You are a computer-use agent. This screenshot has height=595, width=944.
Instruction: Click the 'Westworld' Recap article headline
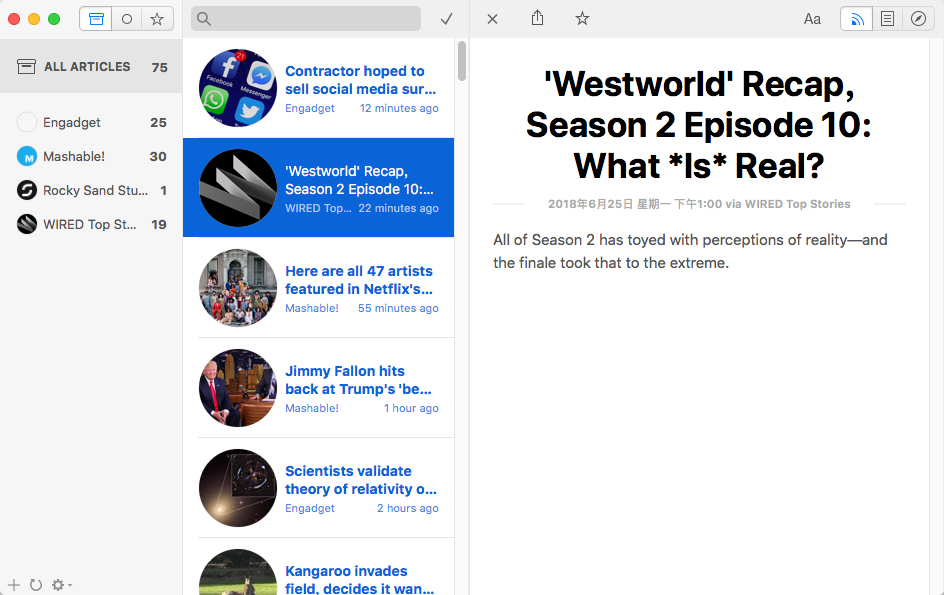(698, 125)
